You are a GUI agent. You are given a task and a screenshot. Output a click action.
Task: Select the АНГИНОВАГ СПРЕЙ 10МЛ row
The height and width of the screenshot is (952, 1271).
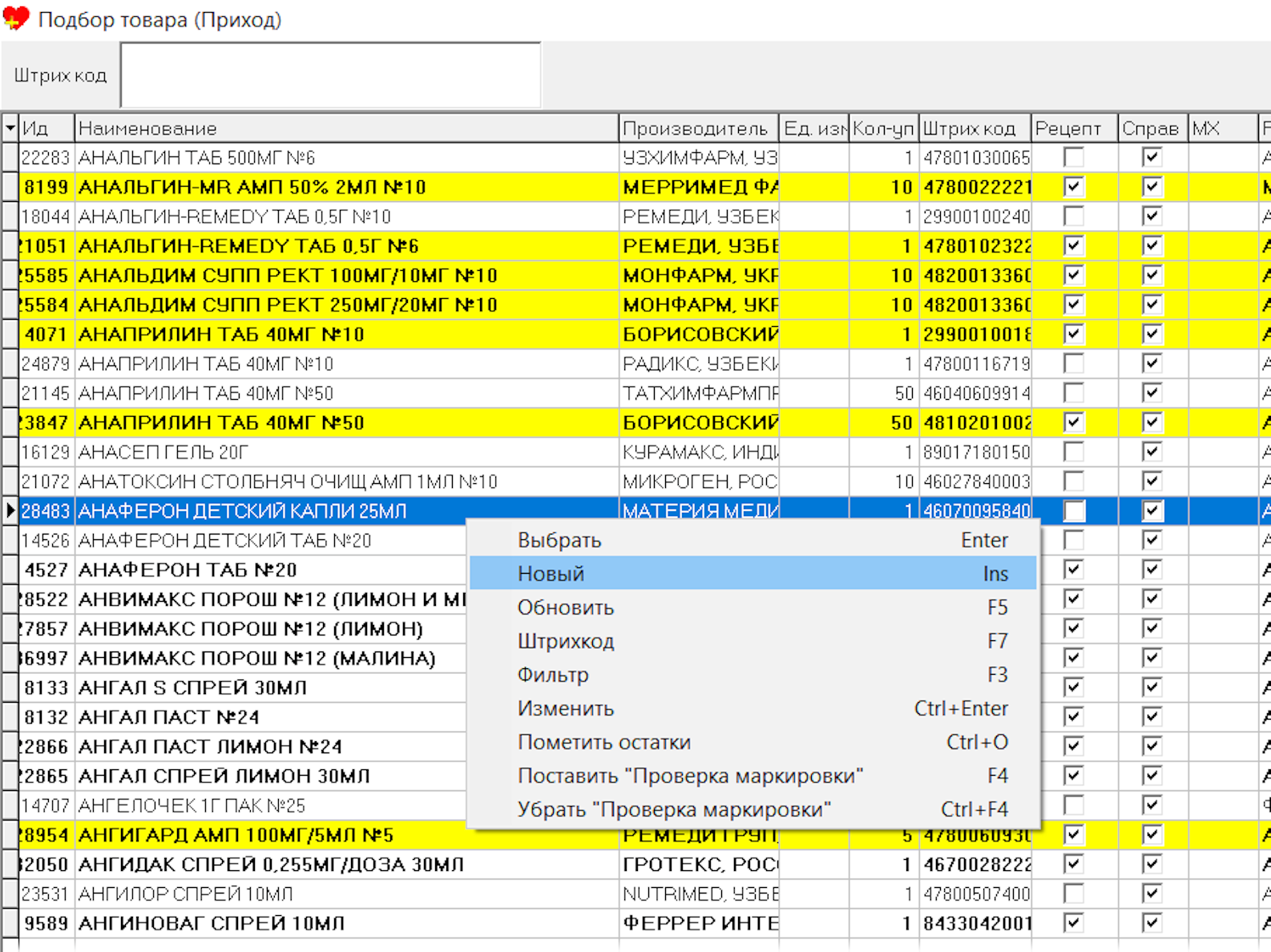pyautogui.click(x=212, y=923)
